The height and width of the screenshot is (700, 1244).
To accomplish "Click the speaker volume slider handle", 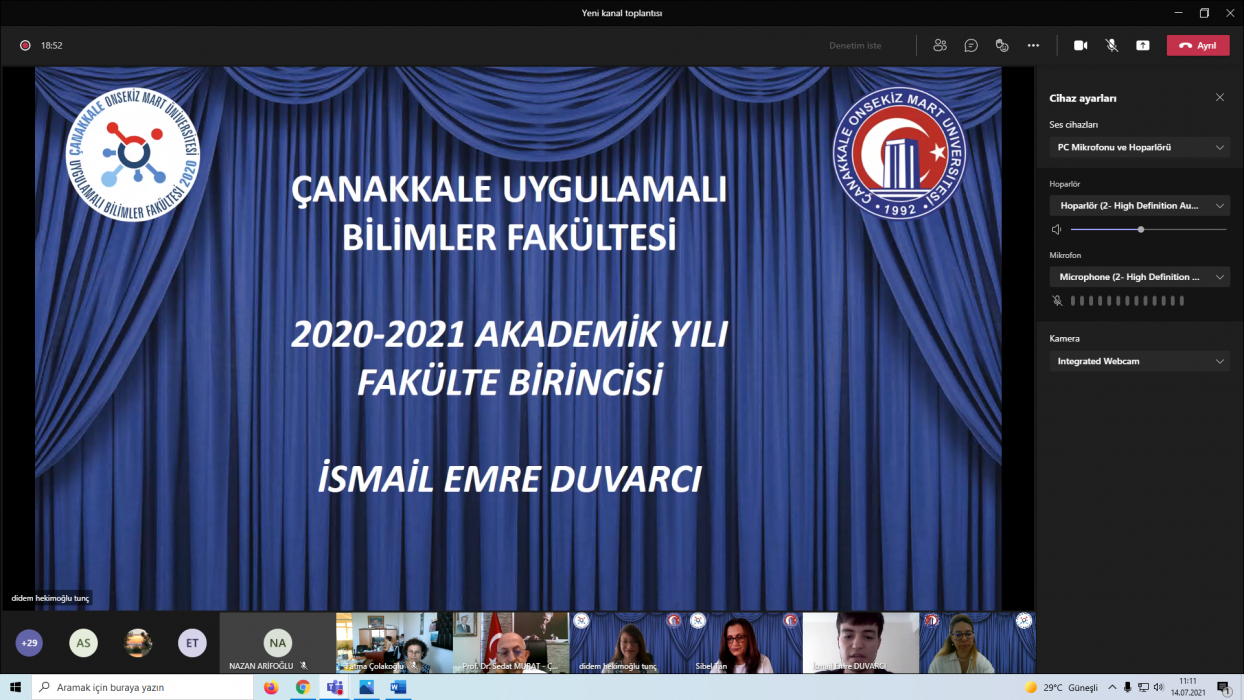I will click(x=1141, y=229).
